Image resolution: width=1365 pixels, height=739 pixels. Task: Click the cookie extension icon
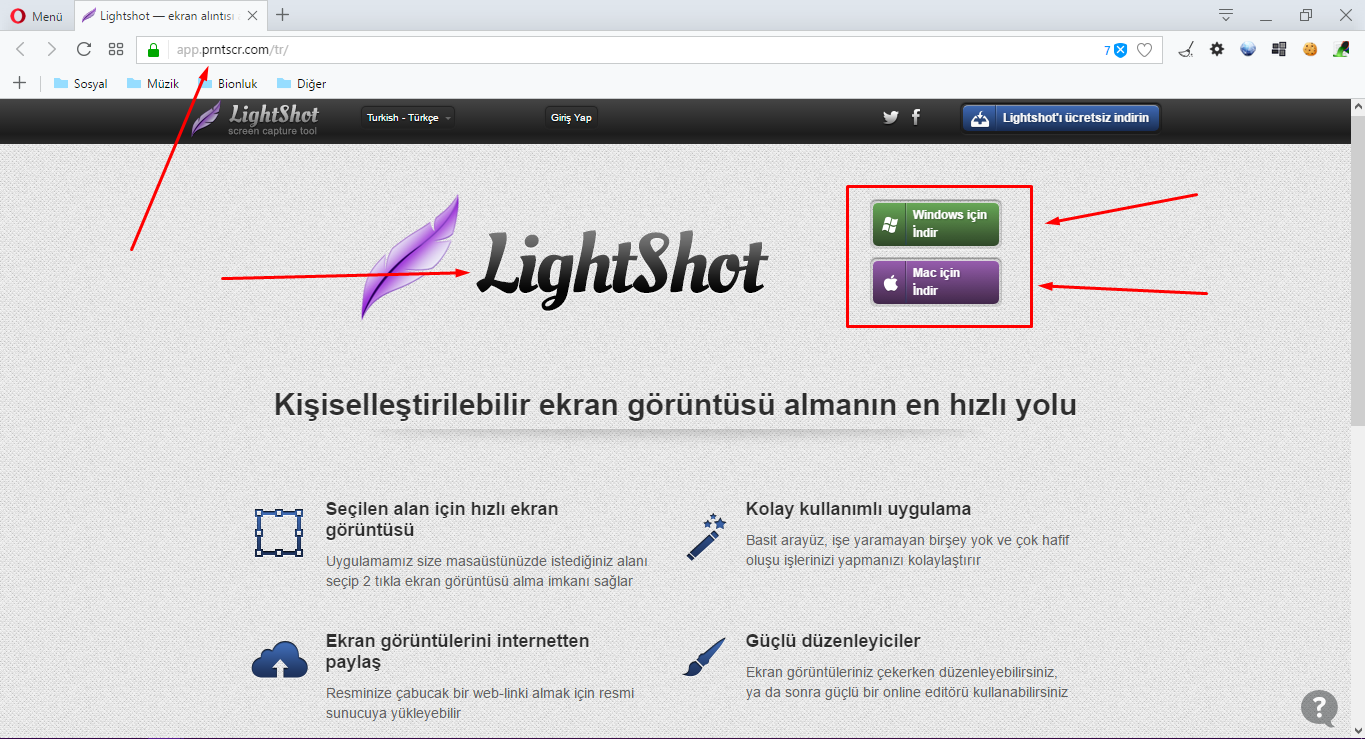click(1310, 49)
